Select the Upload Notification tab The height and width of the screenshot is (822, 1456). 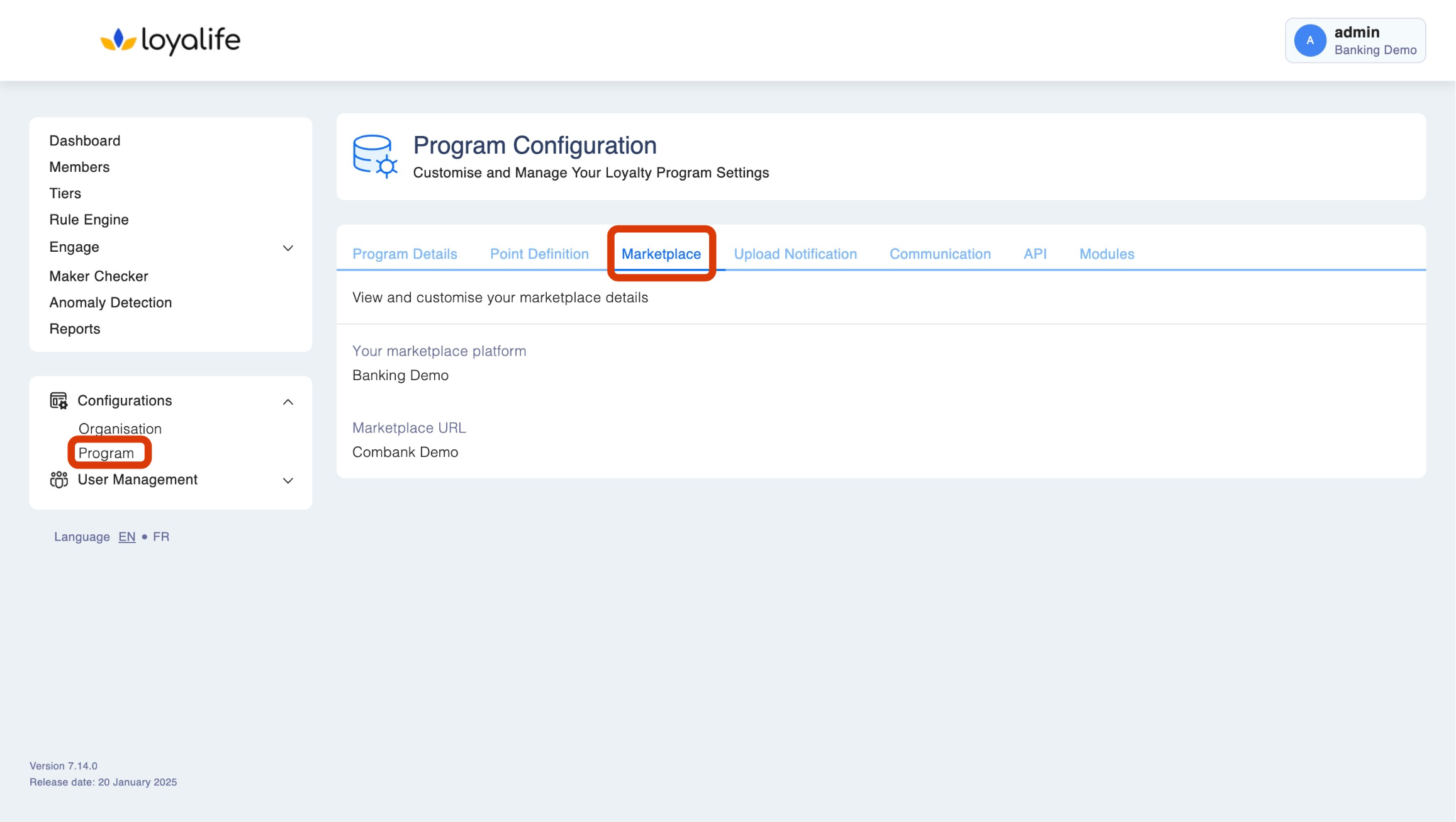click(795, 254)
